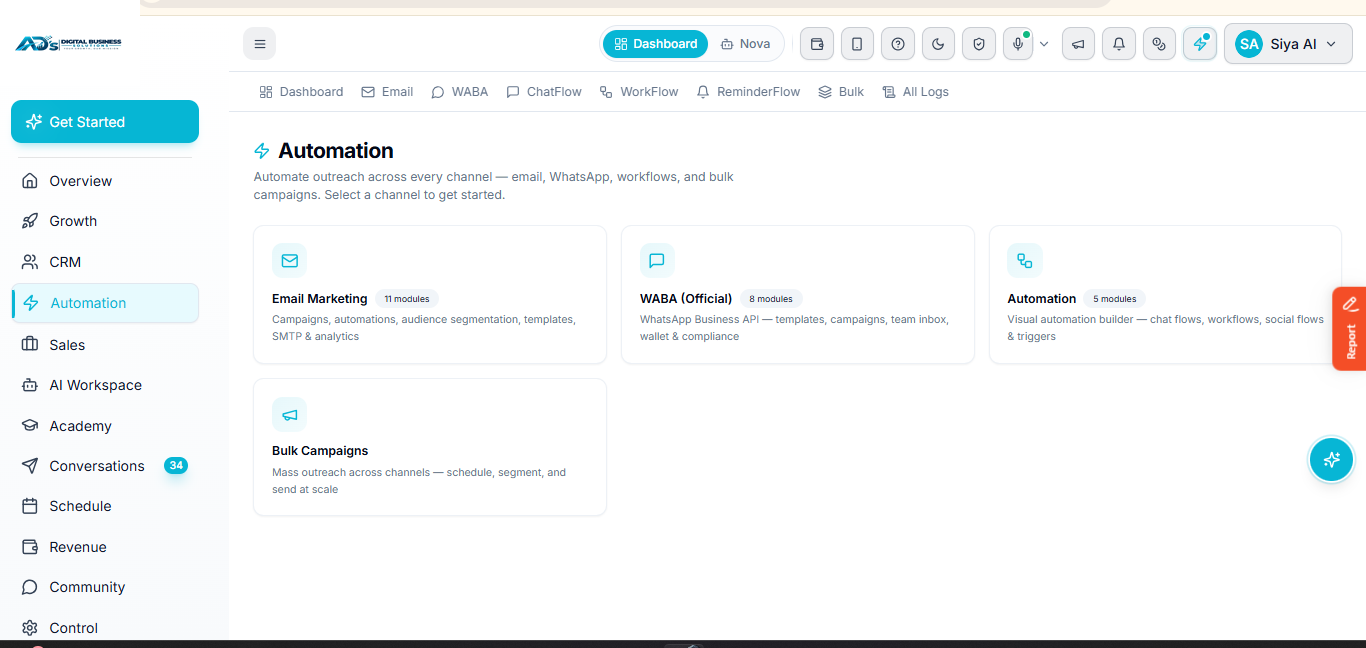Click the megaphone icon on Bulk Campaigns card
The width and height of the screenshot is (1366, 648).
pos(289,414)
